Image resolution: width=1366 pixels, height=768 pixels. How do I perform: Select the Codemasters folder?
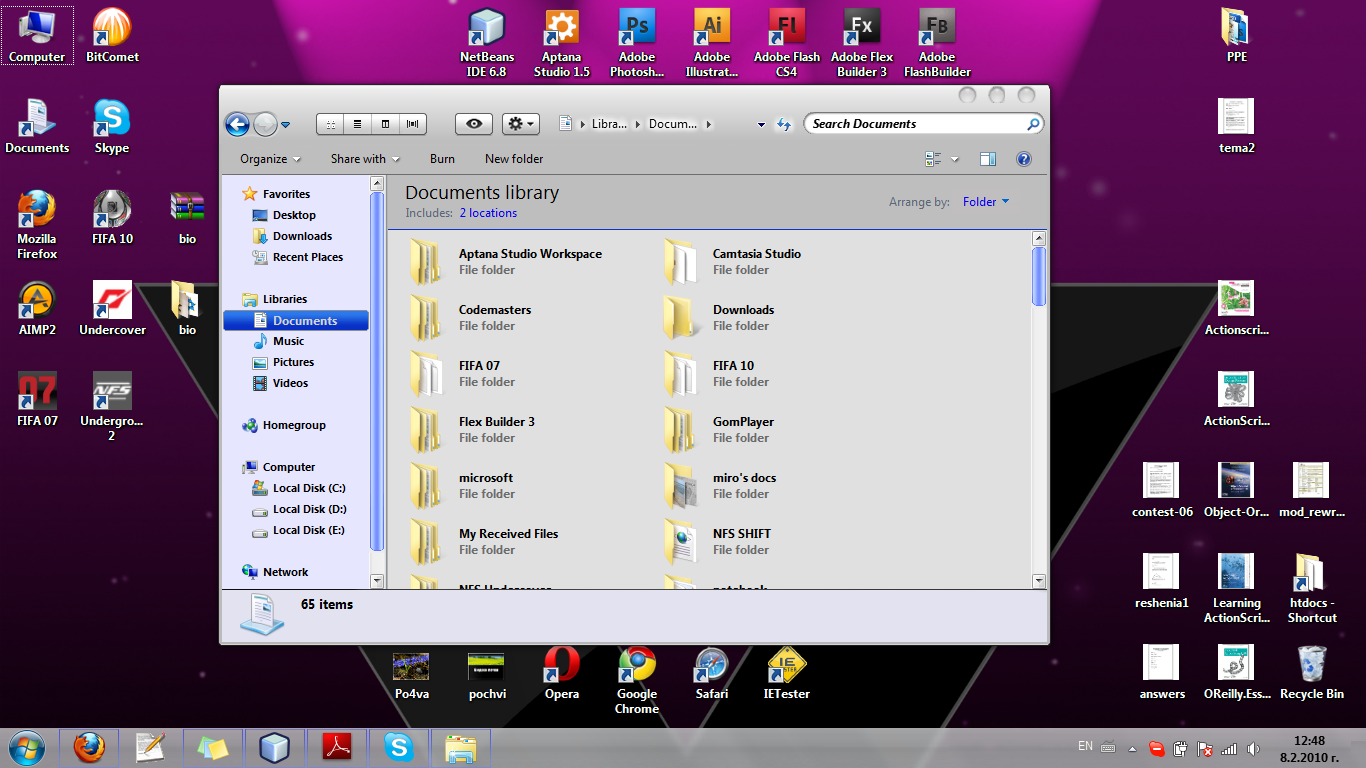point(470,318)
